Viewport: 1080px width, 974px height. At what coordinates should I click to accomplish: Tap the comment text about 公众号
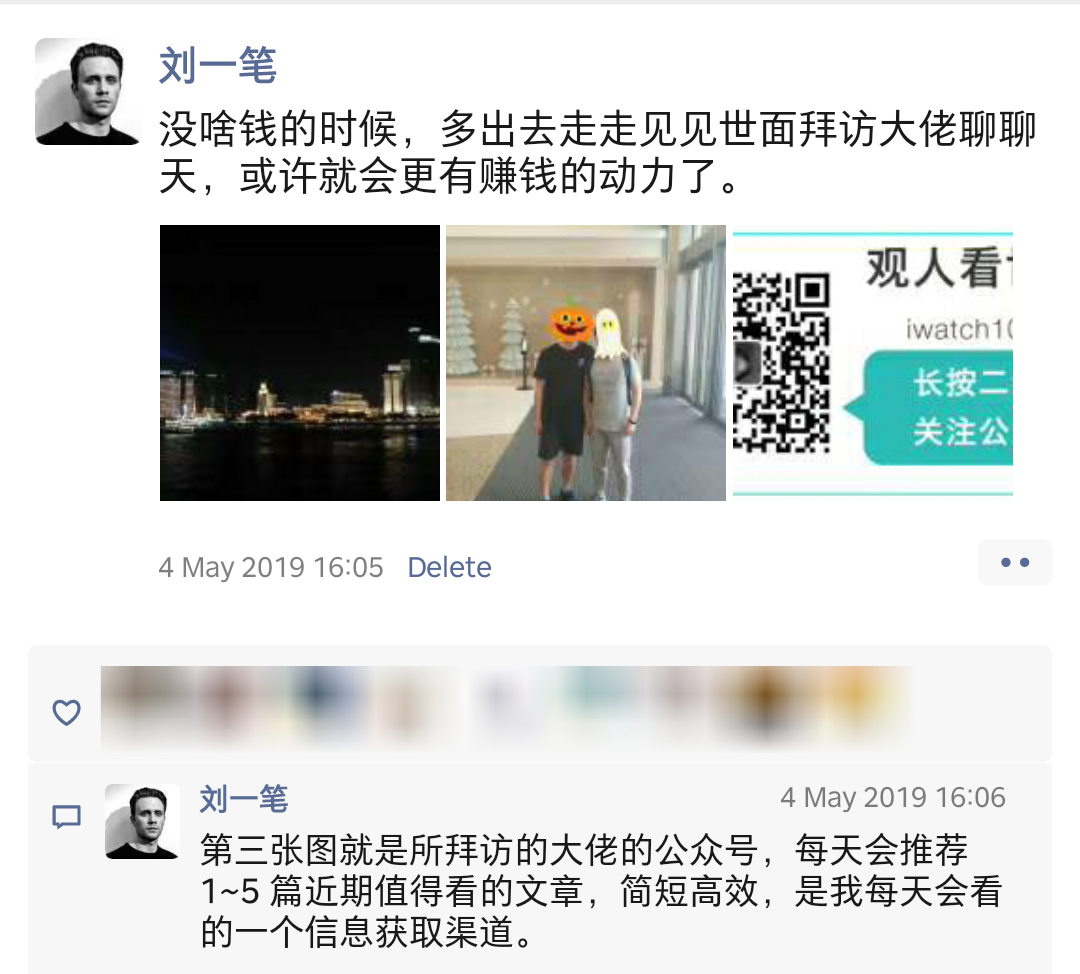click(x=601, y=891)
